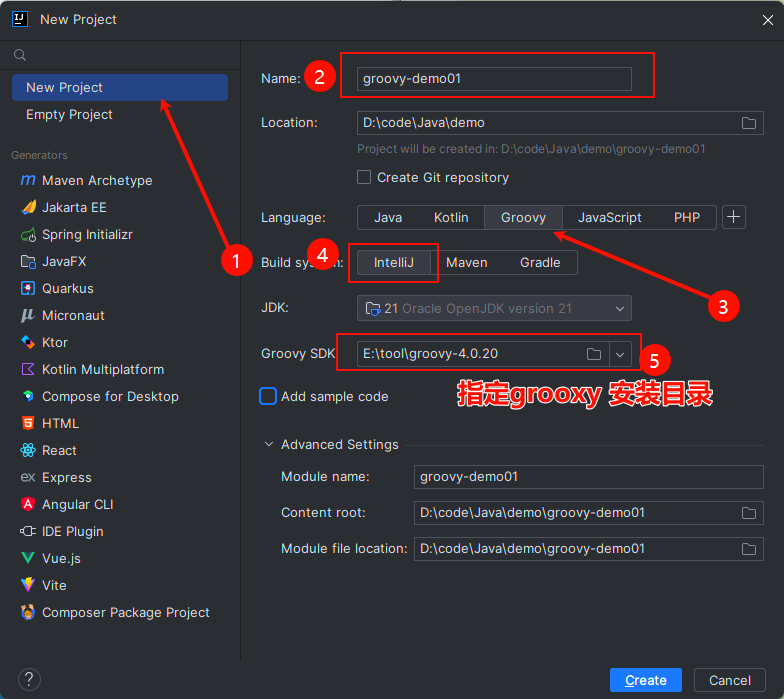Image resolution: width=784 pixels, height=699 pixels.
Task: Open the Groovy SDK dropdown arrow
Action: point(620,354)
